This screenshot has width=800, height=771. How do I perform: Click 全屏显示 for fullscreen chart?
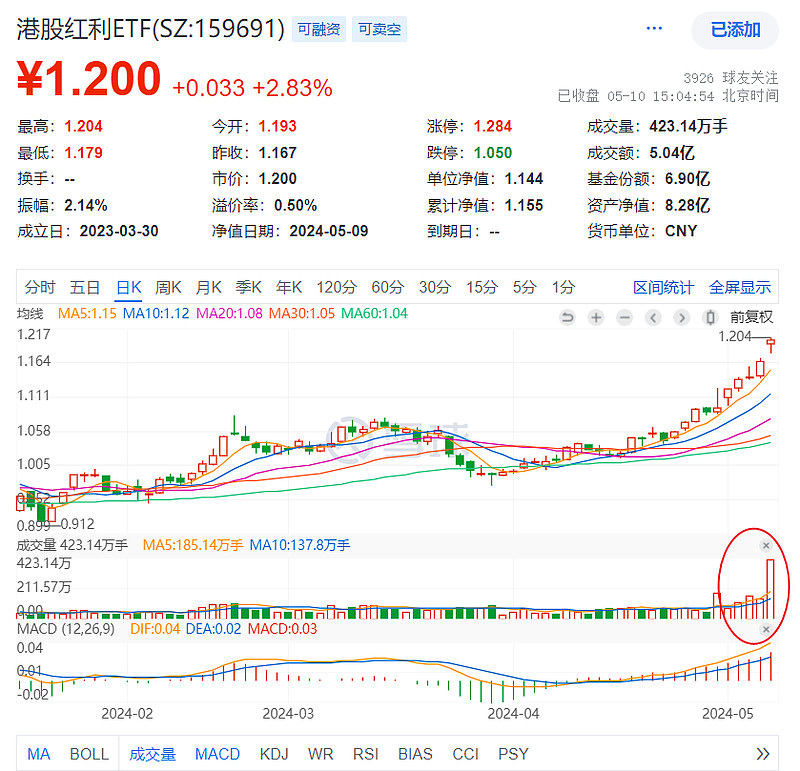click(740, 286)
